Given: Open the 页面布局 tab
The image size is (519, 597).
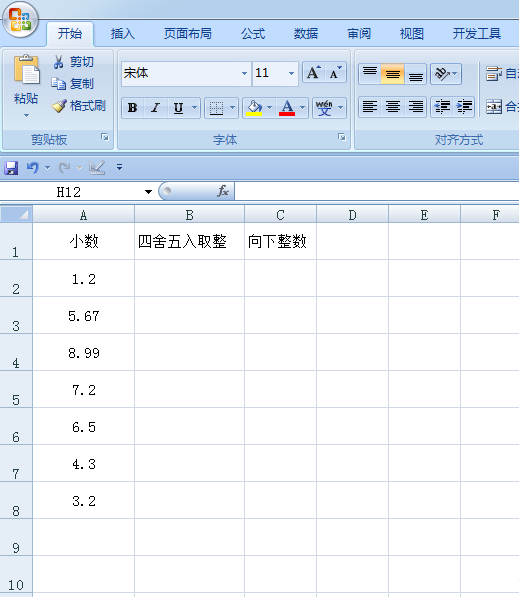Looking at the screenshot, I should coord(188,34).
